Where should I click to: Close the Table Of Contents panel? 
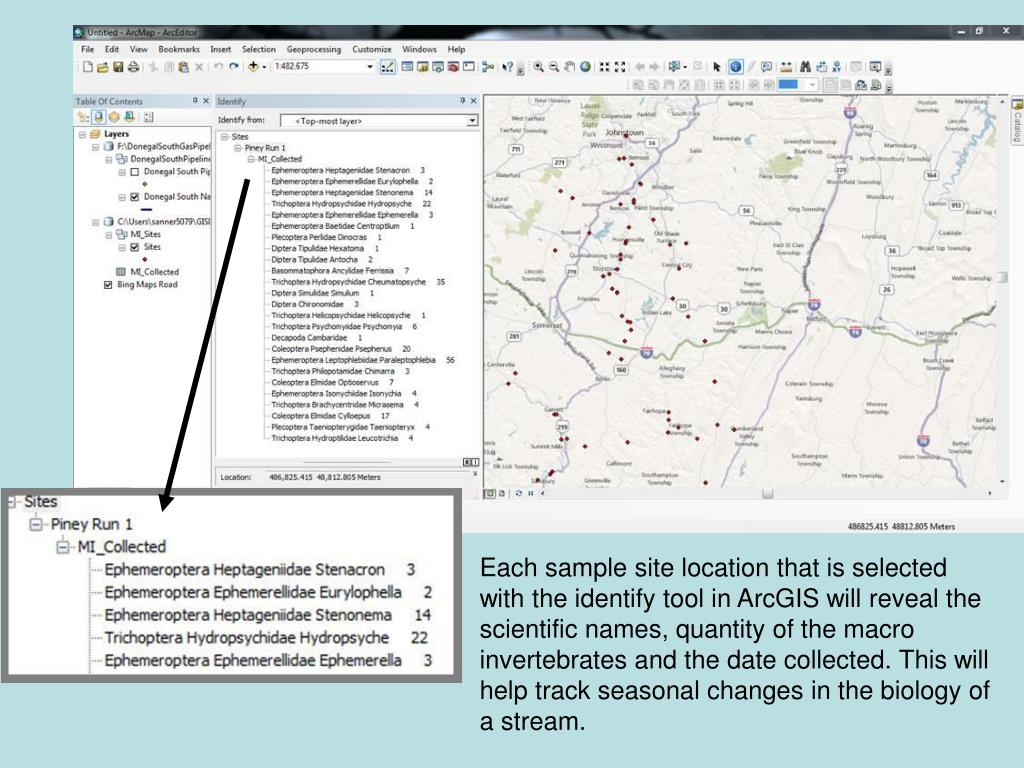(x=206, y=101)
